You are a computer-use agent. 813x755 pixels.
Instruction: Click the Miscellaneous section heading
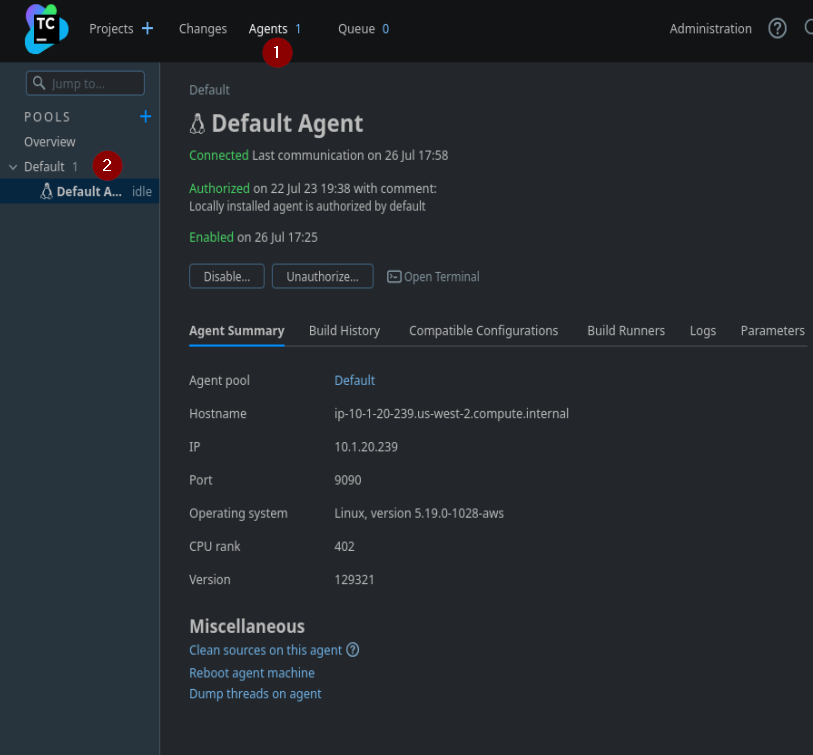coord(247,626)
